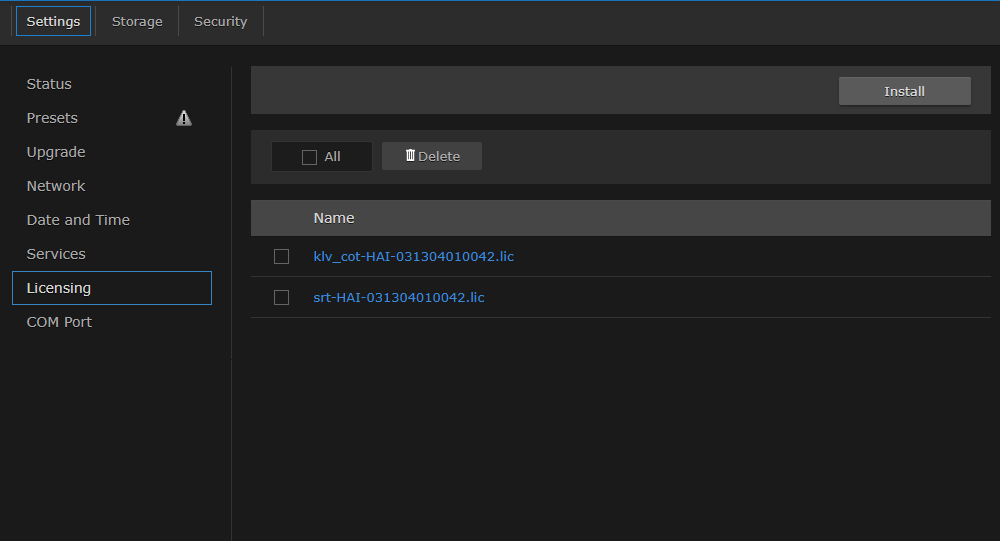Go to COM Port settings
Viewport: 1000px width, 541px height.
tap(59, 322)
